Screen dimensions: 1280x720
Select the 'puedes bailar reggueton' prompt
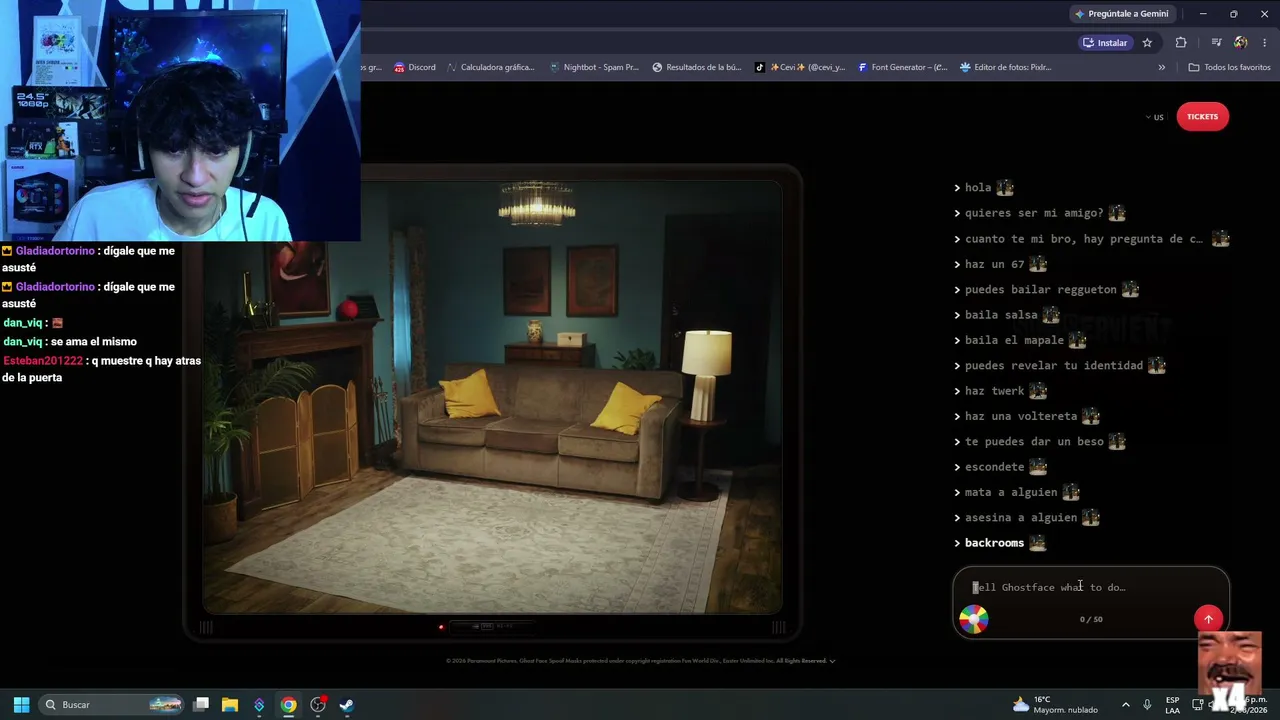1040,290
